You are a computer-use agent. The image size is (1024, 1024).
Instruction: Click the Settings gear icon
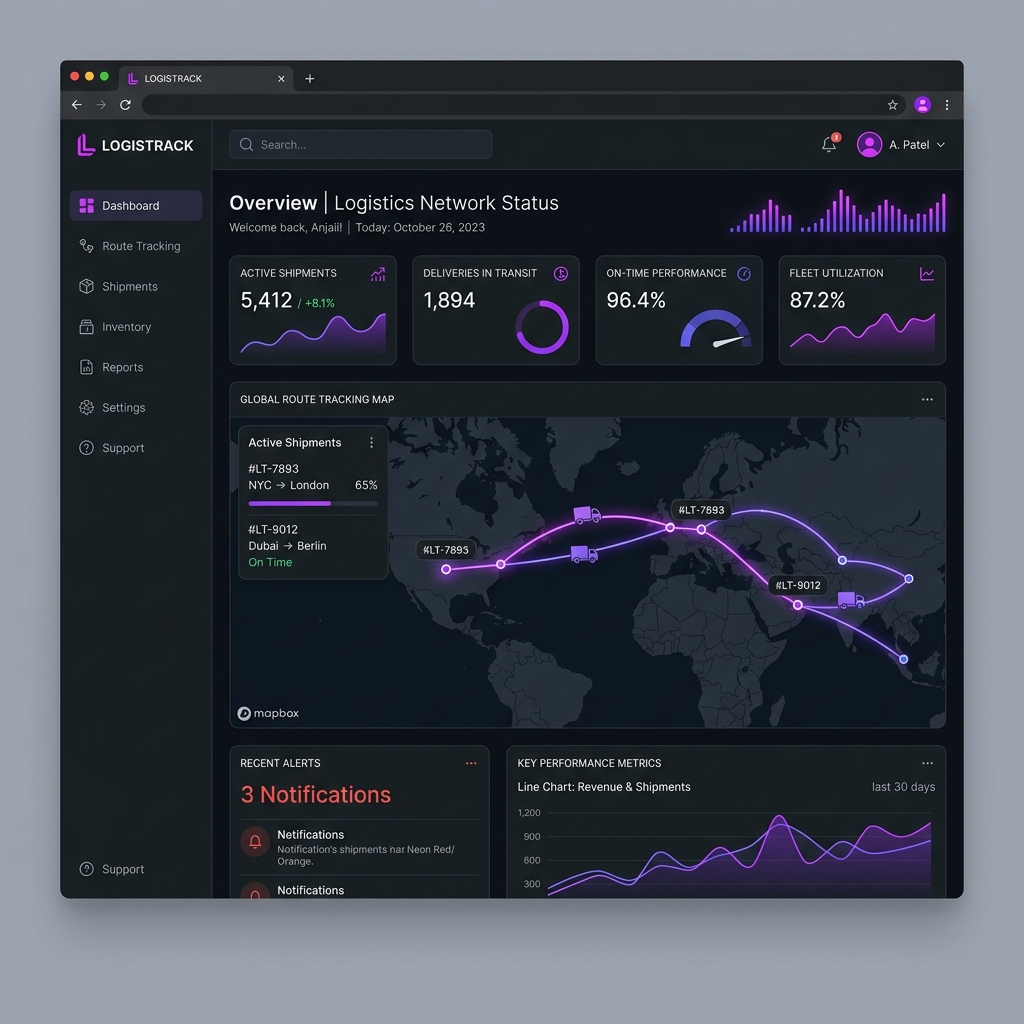click(86, 408)
